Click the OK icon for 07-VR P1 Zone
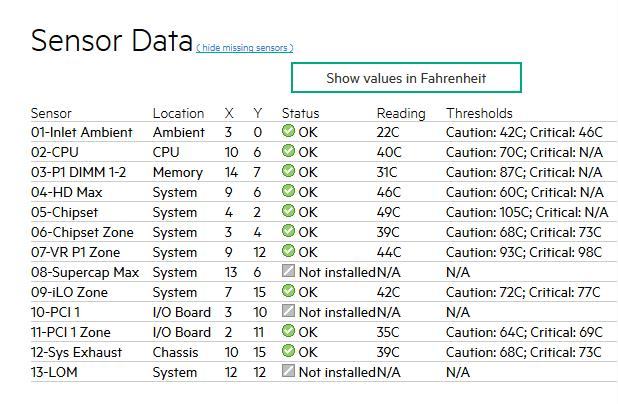The width and height of the screenshot is (618, 404). [x=288, y=251]
